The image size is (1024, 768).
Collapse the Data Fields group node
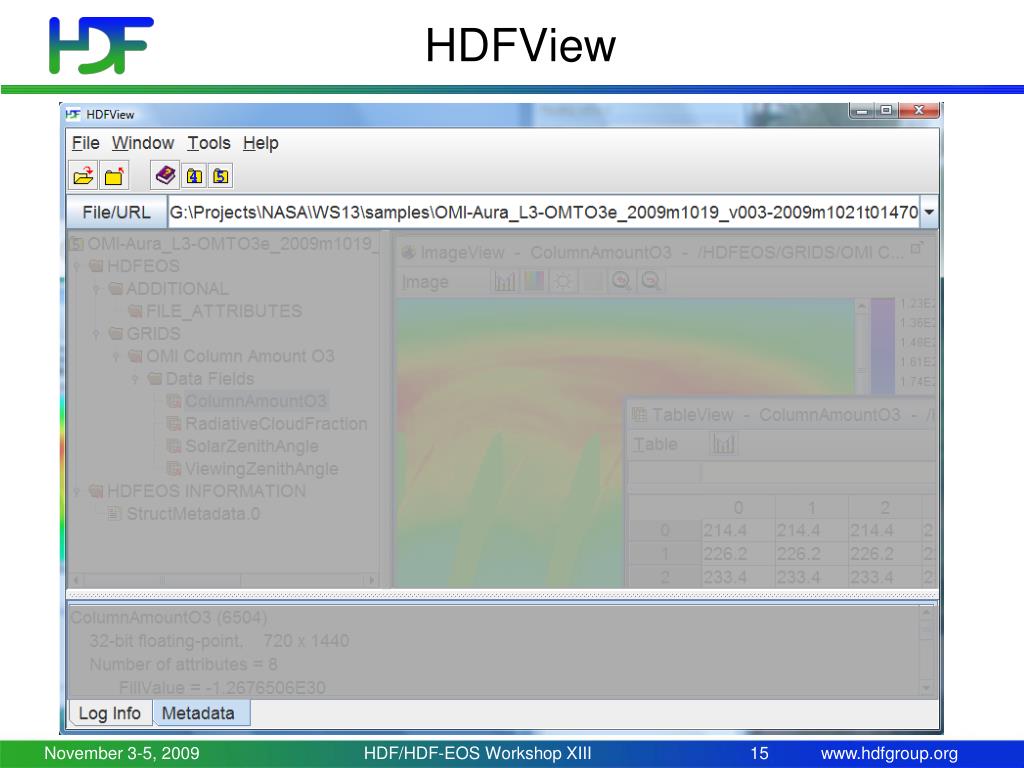(x=135, y=379)
